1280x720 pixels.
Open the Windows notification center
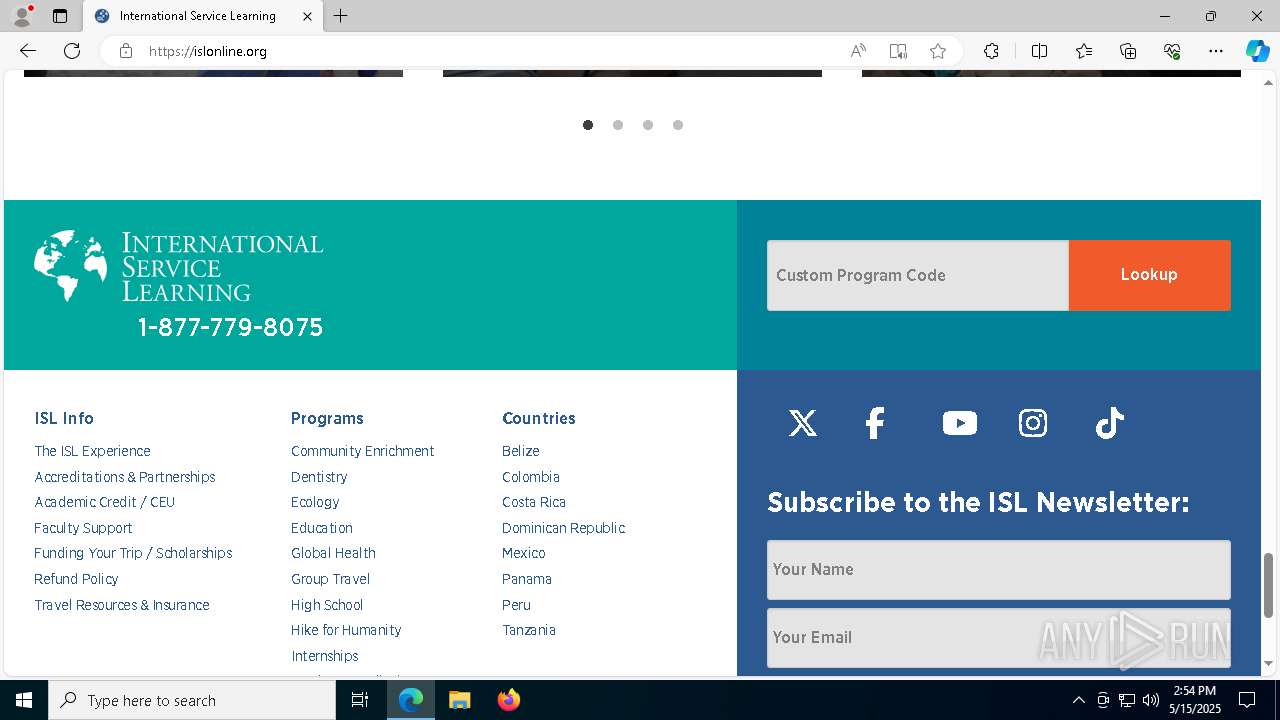pyautogui.click(x=1247, y=700)
